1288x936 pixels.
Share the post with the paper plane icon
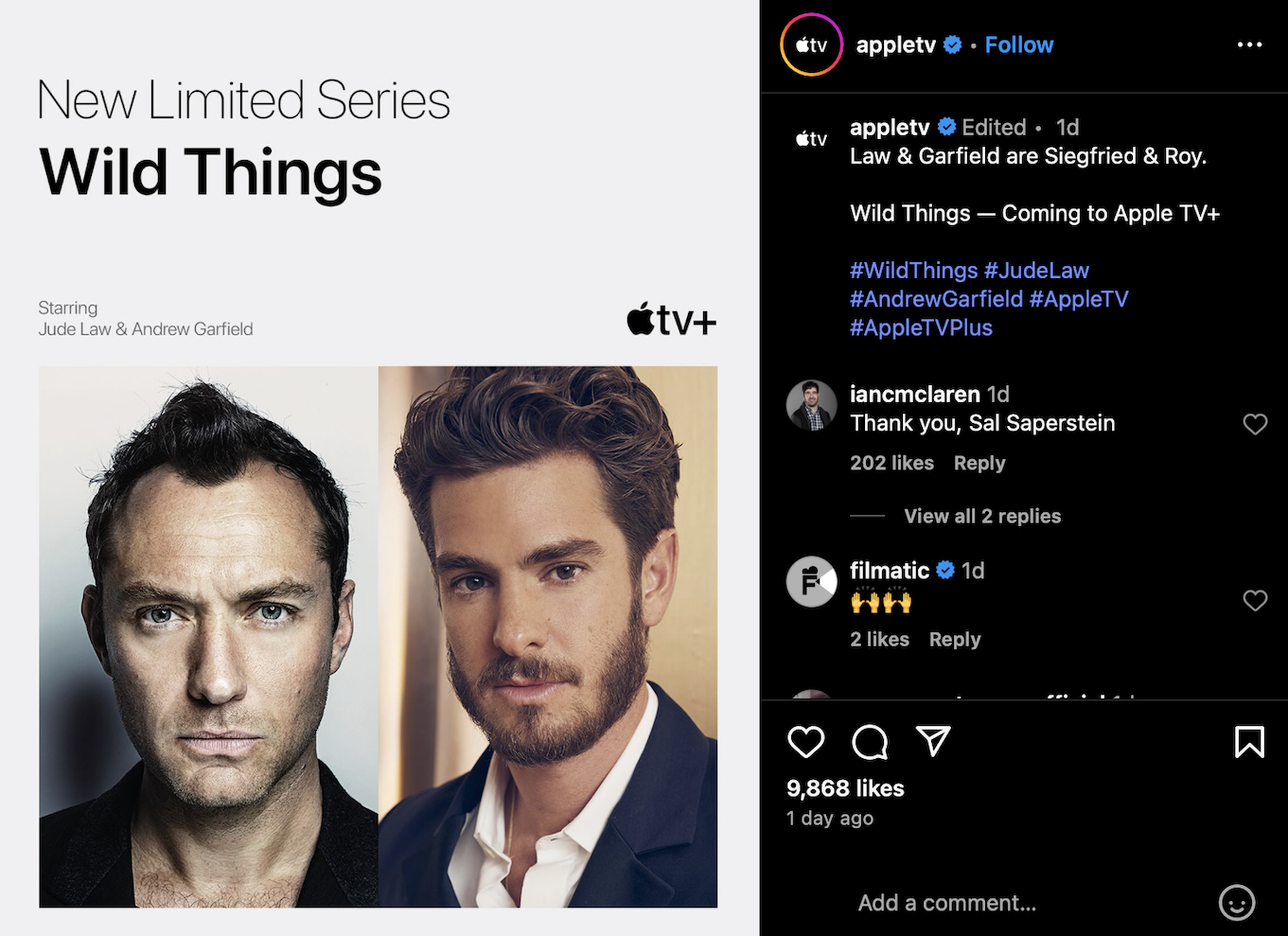pos(933,741)
